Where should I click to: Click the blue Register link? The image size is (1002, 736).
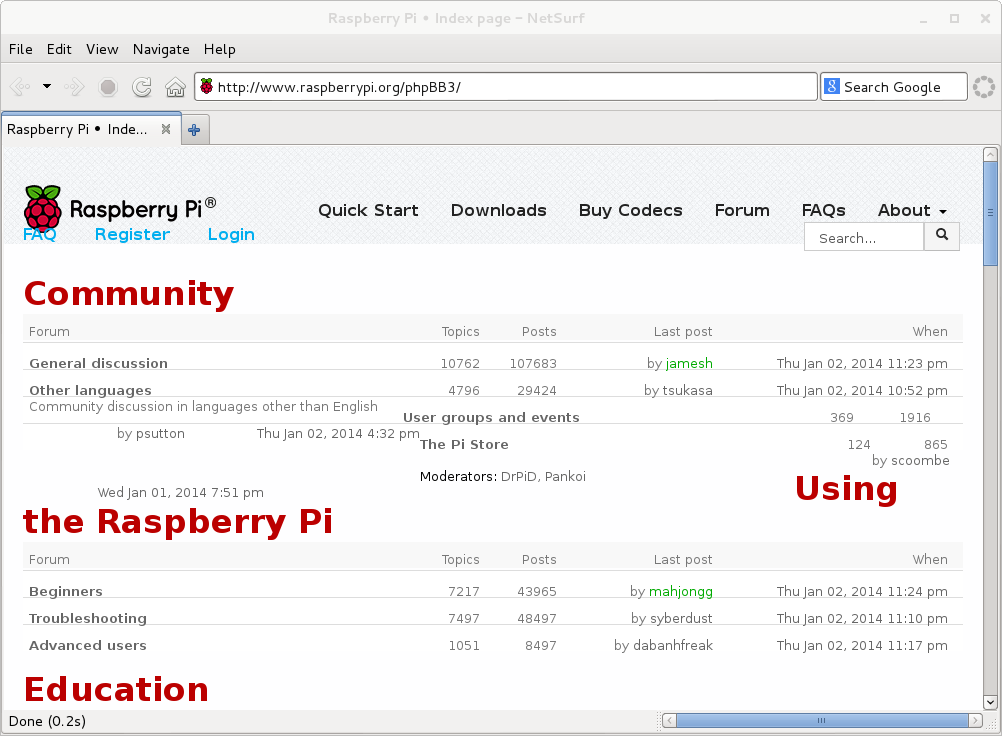132,234
